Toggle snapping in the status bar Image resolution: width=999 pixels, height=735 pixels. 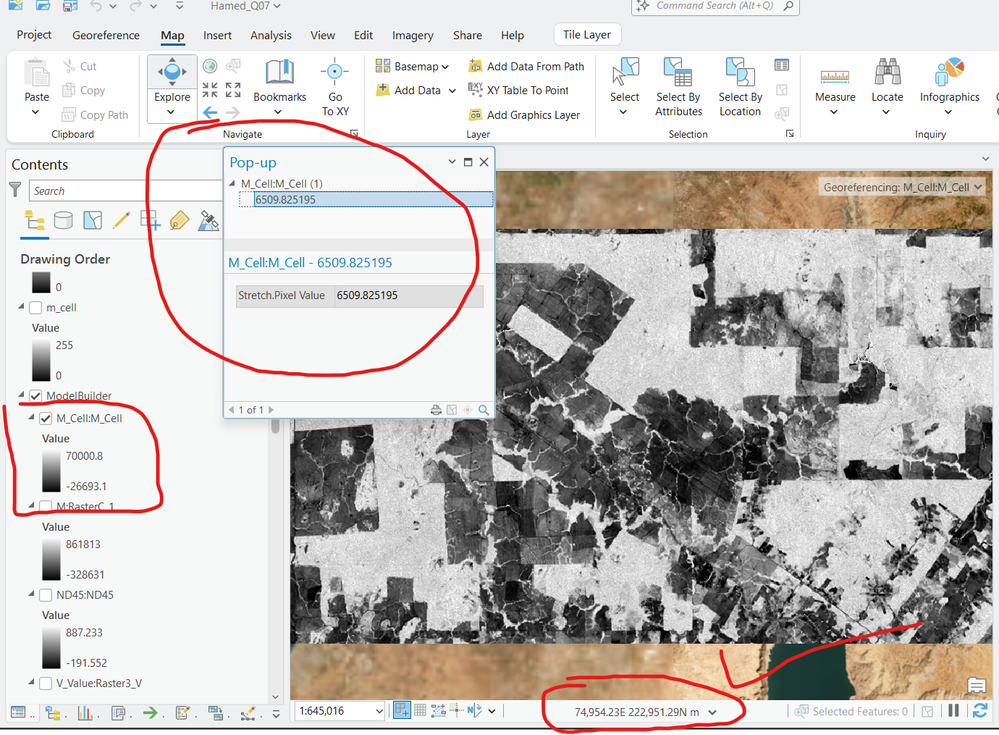(x=401, y=710)
